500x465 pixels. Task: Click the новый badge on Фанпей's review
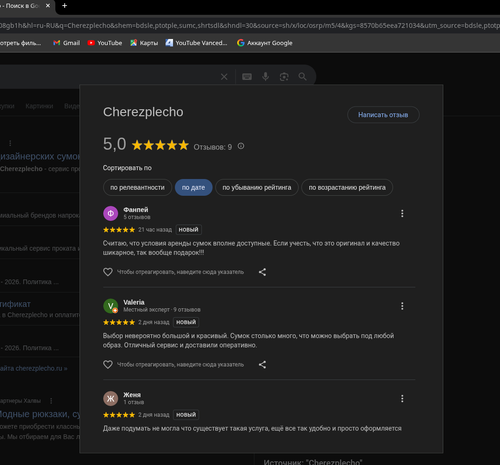pyautogui.click(x=188, y=230)
